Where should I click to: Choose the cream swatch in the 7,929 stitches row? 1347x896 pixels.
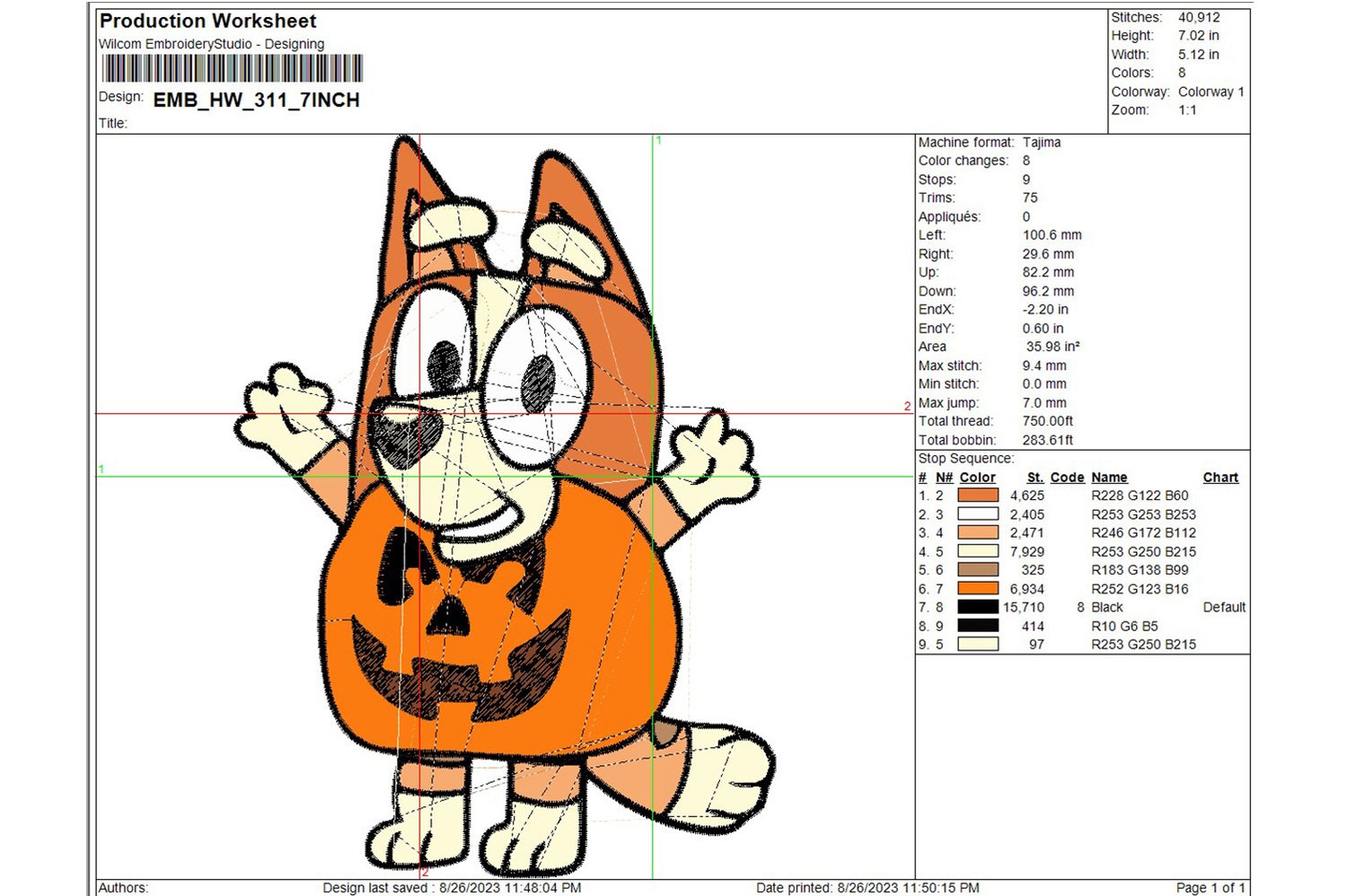pyautogui.click(x=978, y=551)
